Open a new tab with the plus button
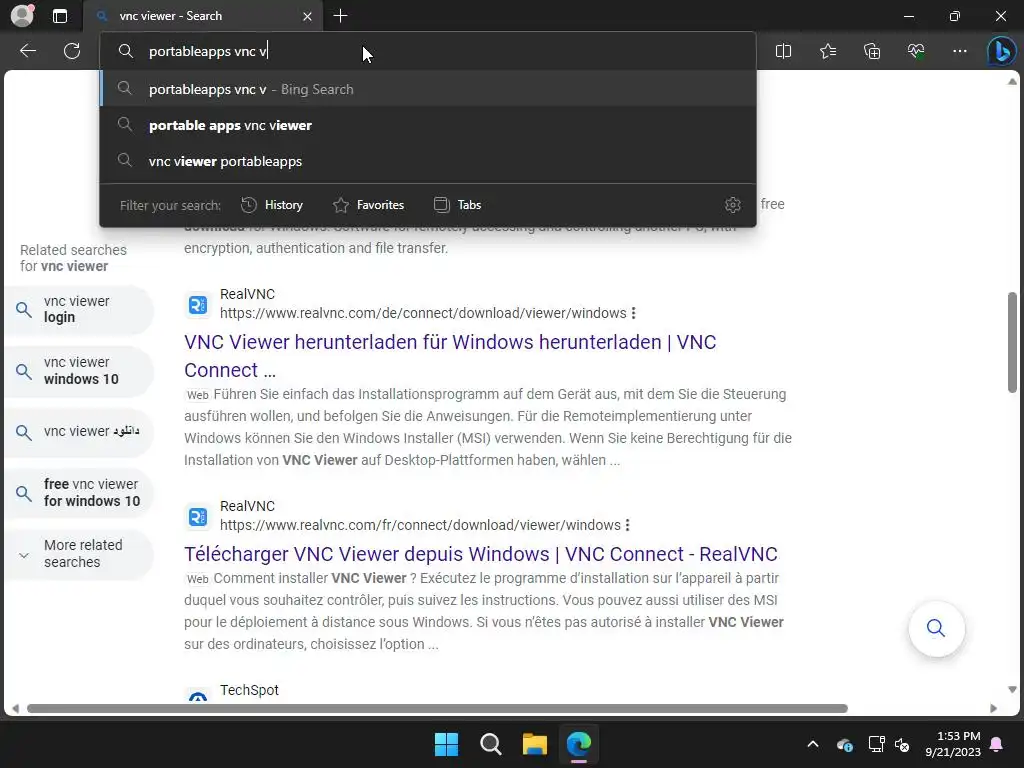 [340, 16]
